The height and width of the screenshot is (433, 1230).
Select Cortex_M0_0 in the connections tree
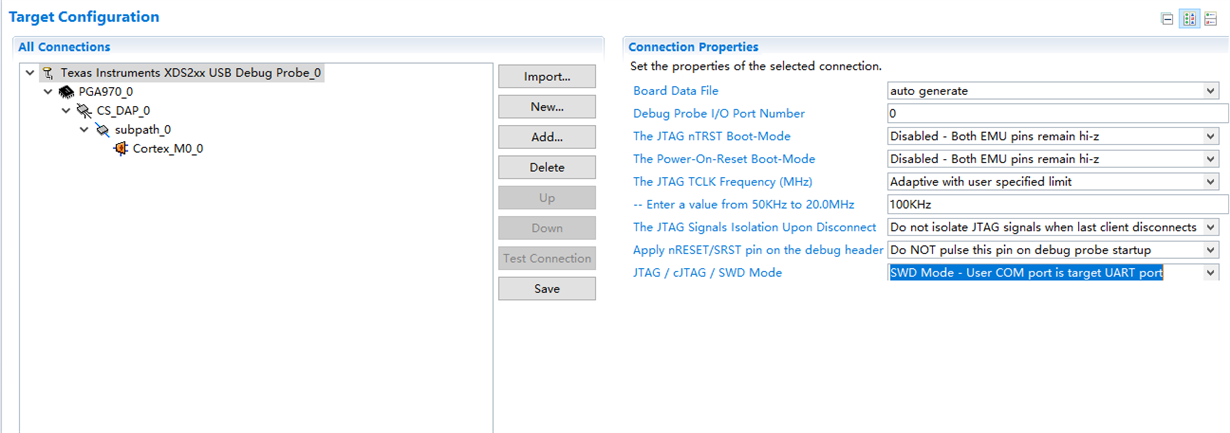click(168, 149)
